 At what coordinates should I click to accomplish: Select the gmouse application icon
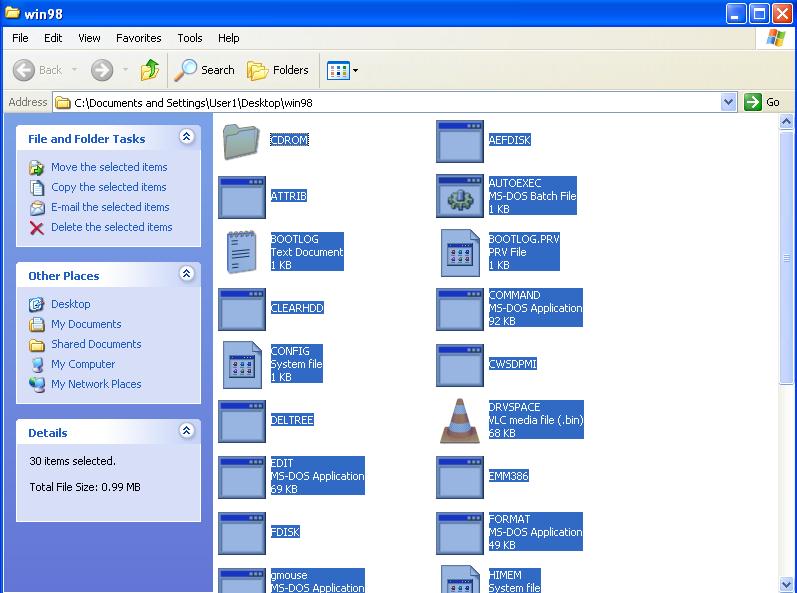241,580
